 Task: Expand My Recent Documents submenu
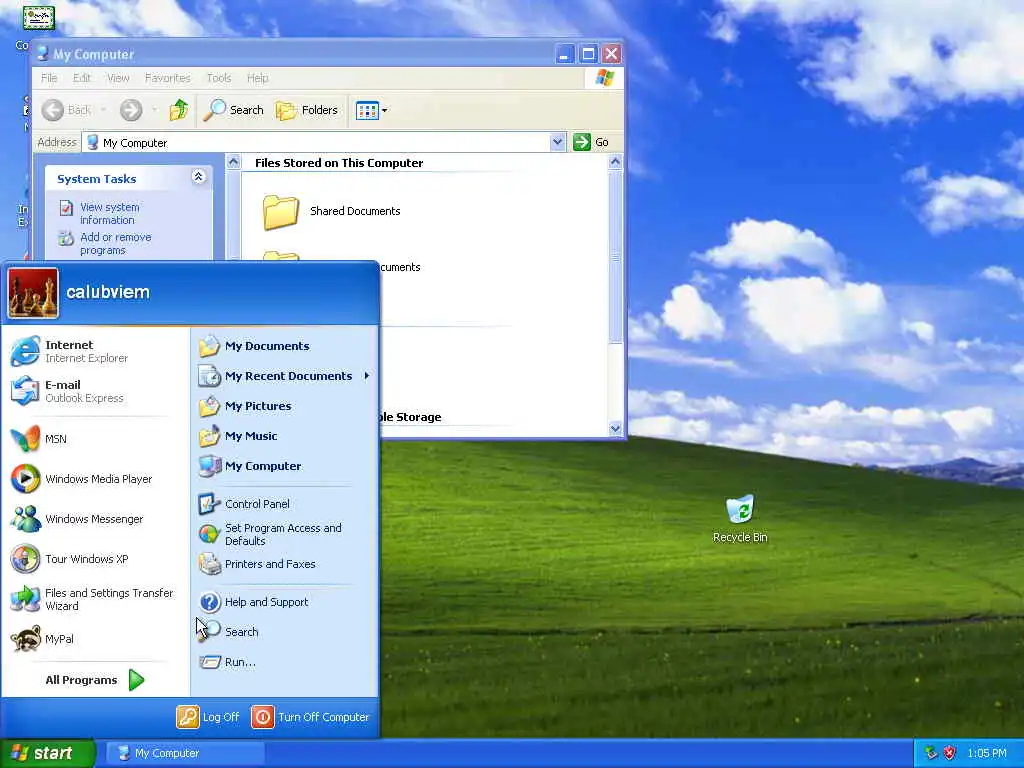tap(366, 376)
